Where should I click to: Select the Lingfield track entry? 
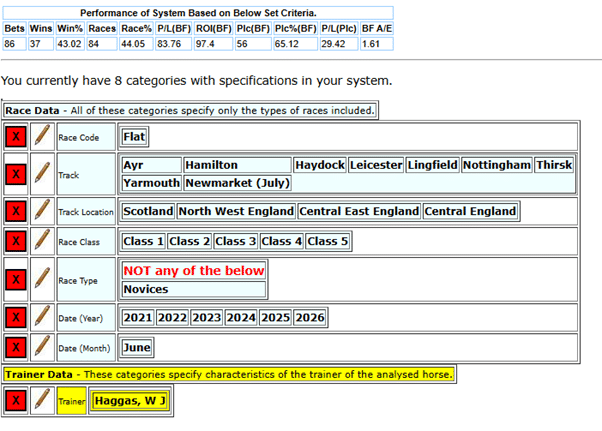click(432, 165)
